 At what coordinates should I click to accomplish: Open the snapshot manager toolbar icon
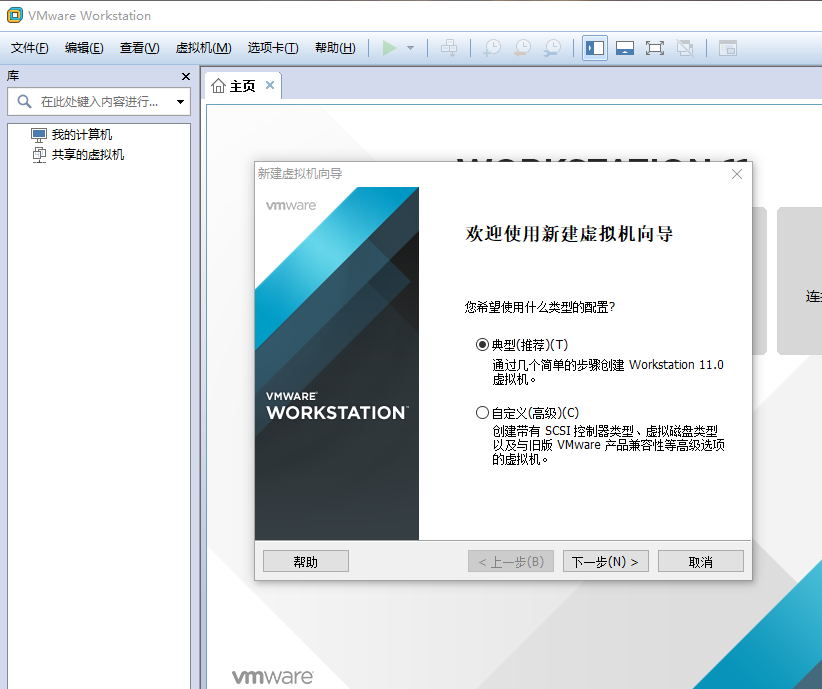pos(553,48)
